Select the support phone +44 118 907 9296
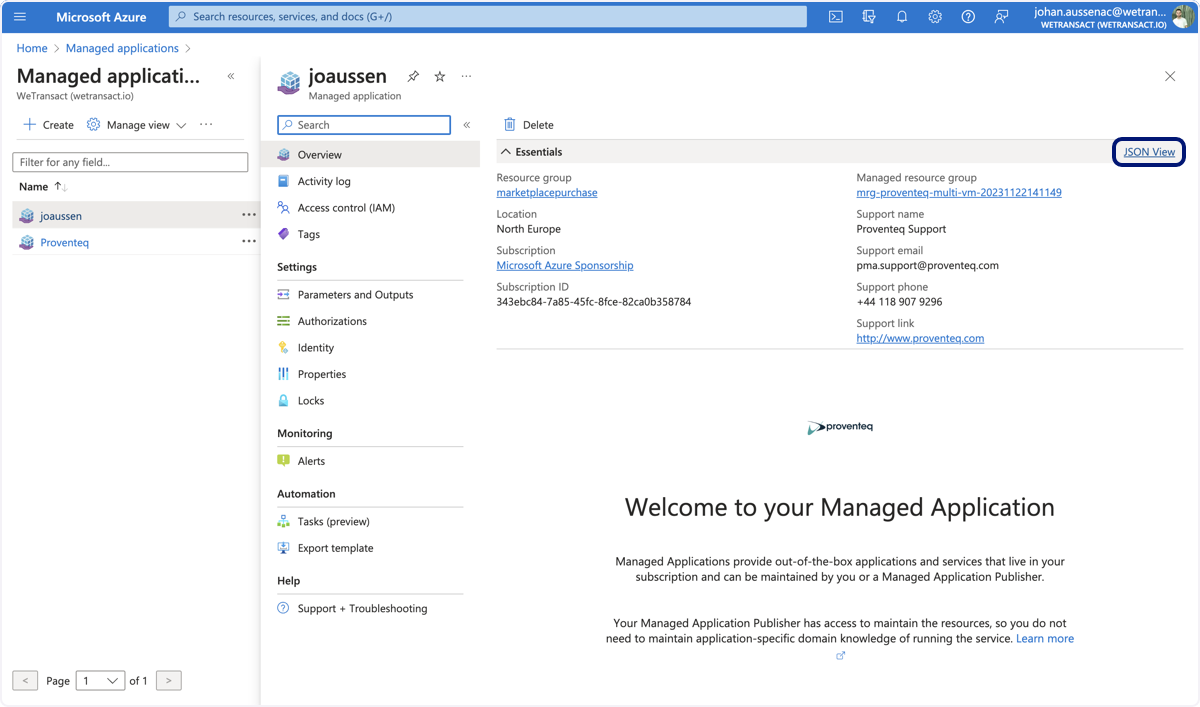The width and height of the screenshot is (1200, 707). [899, 302]
